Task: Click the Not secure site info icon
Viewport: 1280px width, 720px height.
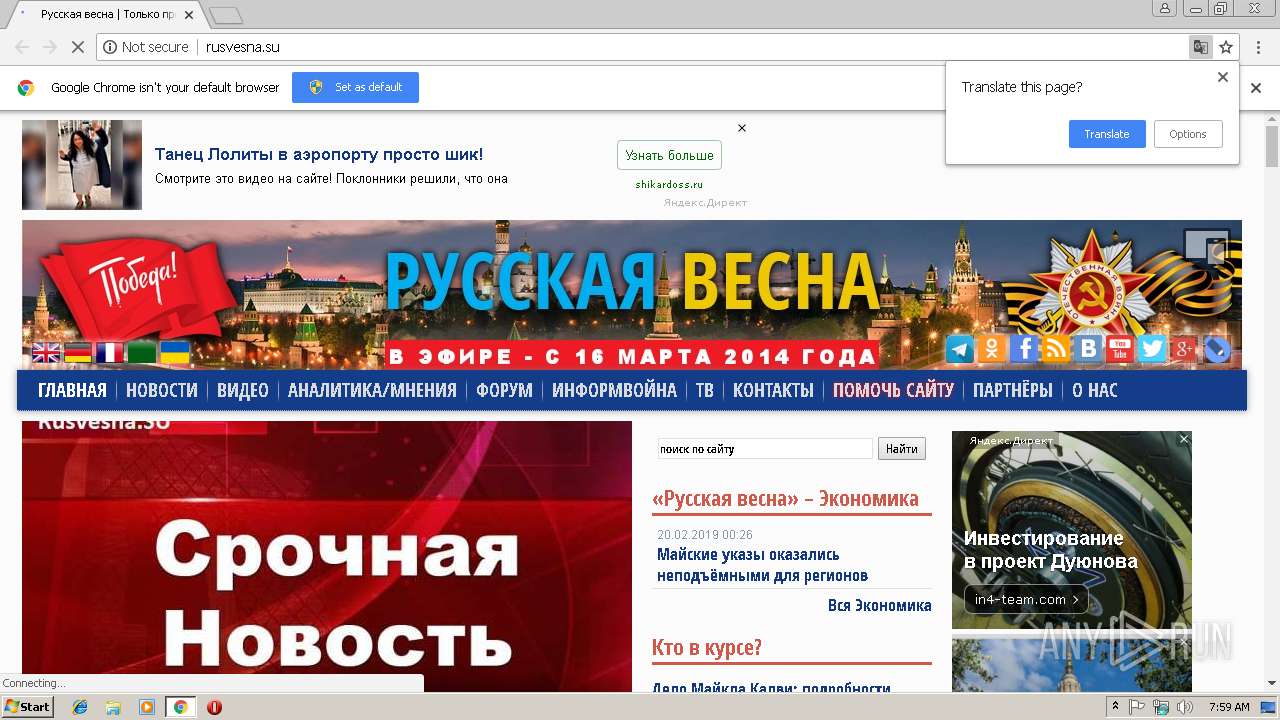Action: coord(110,47)
